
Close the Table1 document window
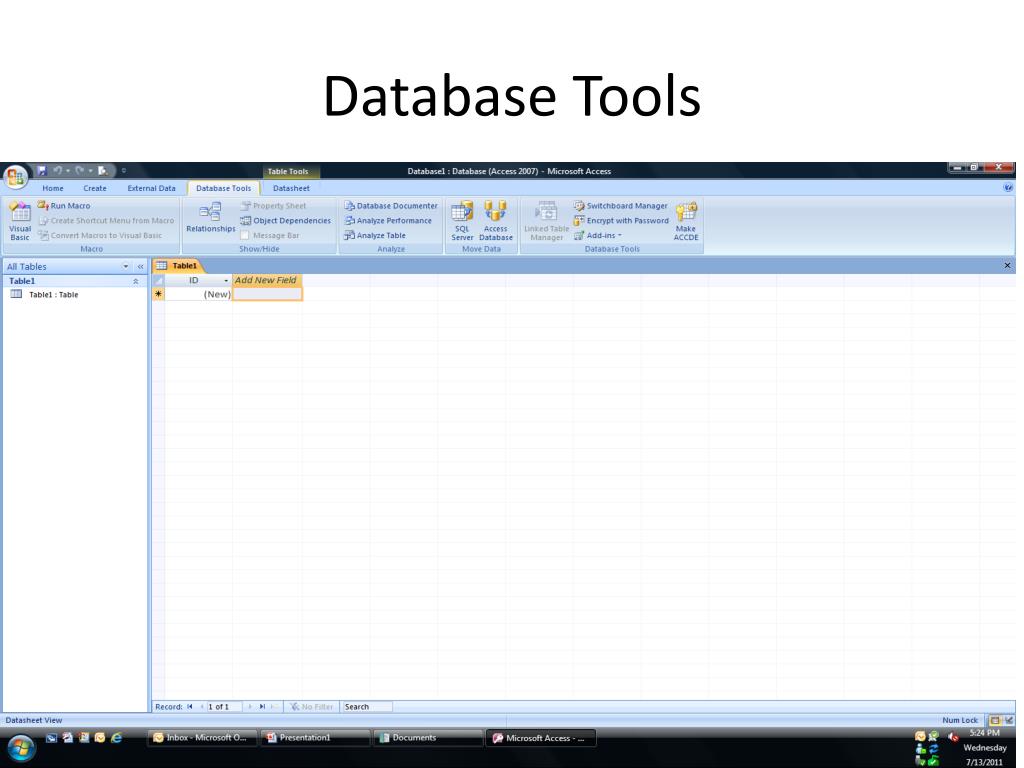tap(1007, 265)
